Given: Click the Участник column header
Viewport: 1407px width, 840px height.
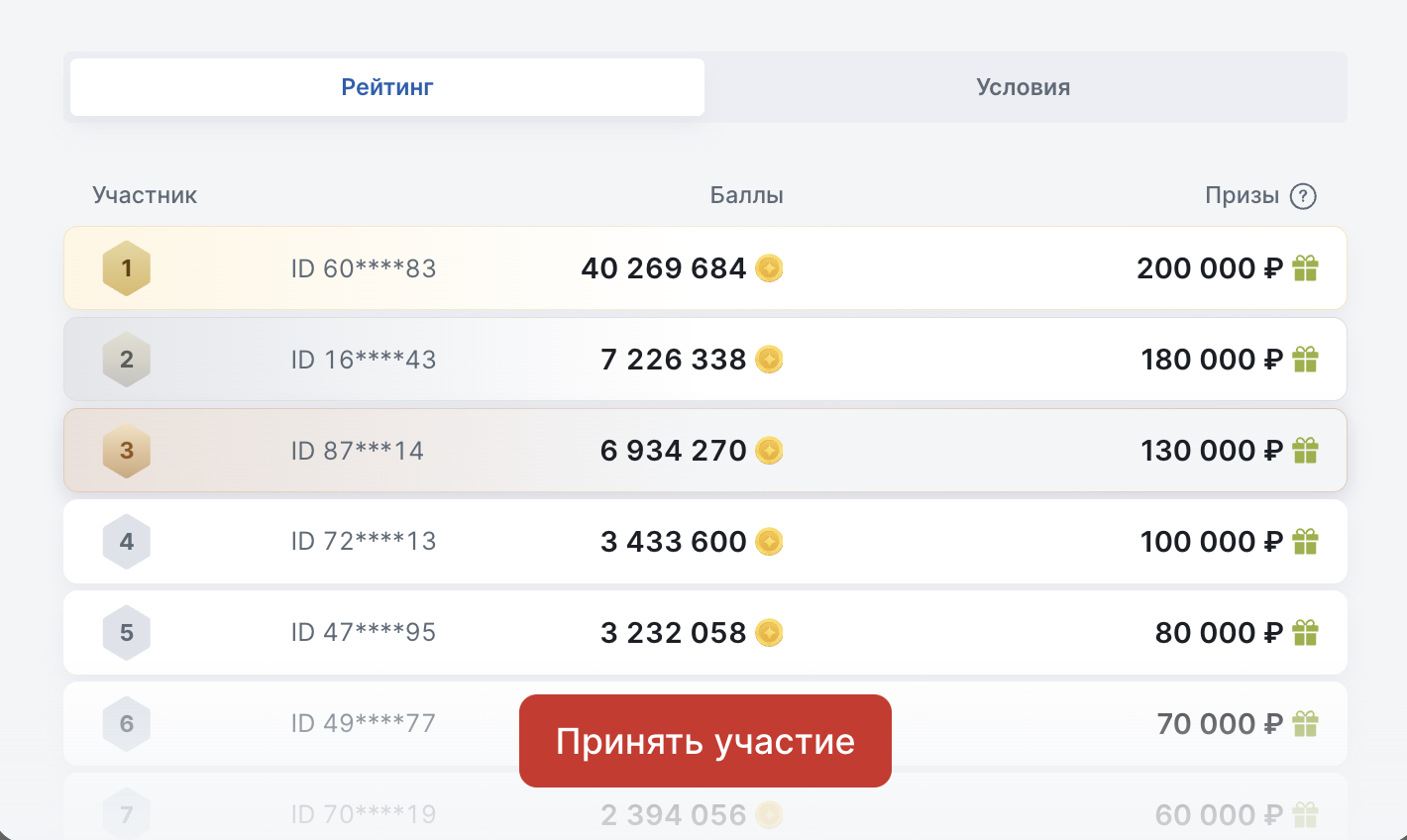Looking at the screenshot, I should (145, 195).
